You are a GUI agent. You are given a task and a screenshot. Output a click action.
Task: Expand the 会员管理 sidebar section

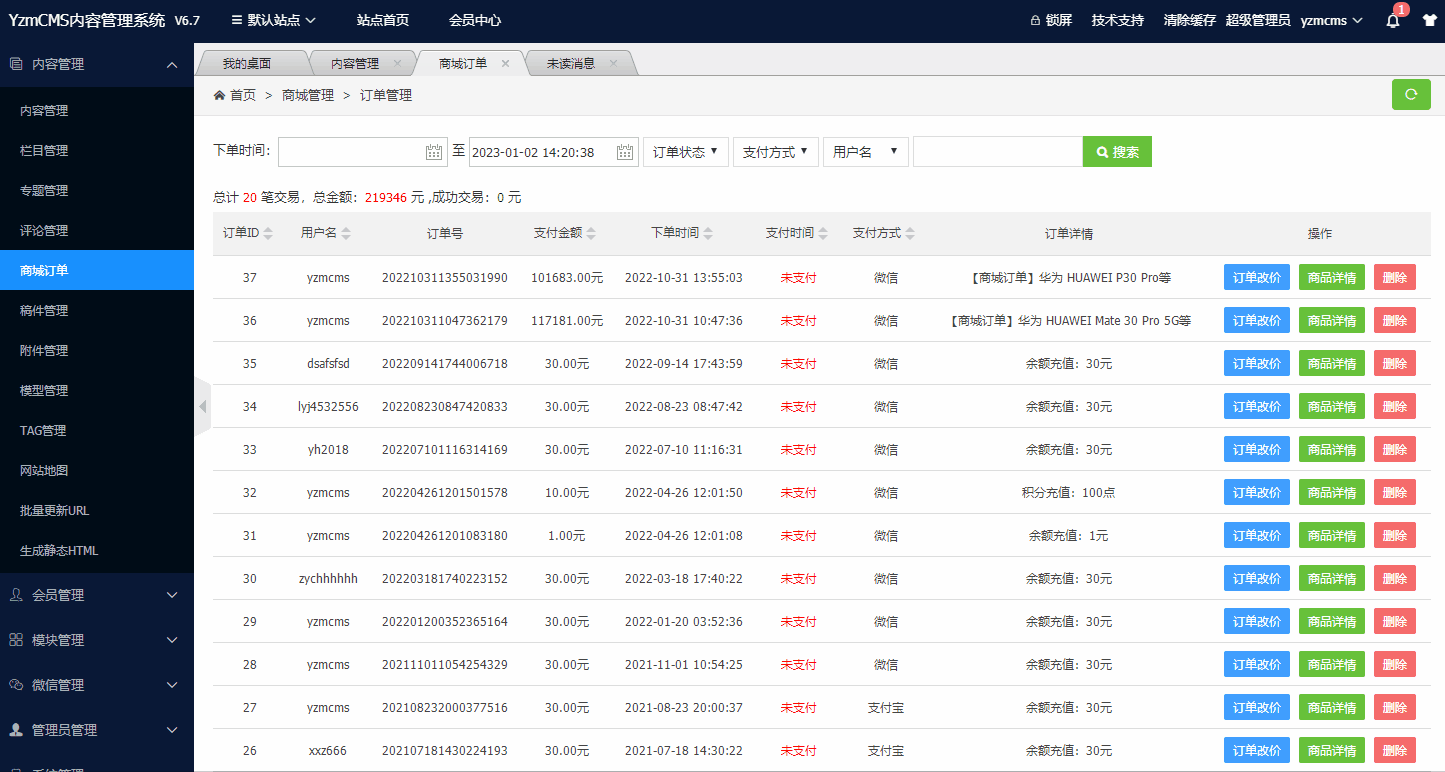[x=97, y=595]
